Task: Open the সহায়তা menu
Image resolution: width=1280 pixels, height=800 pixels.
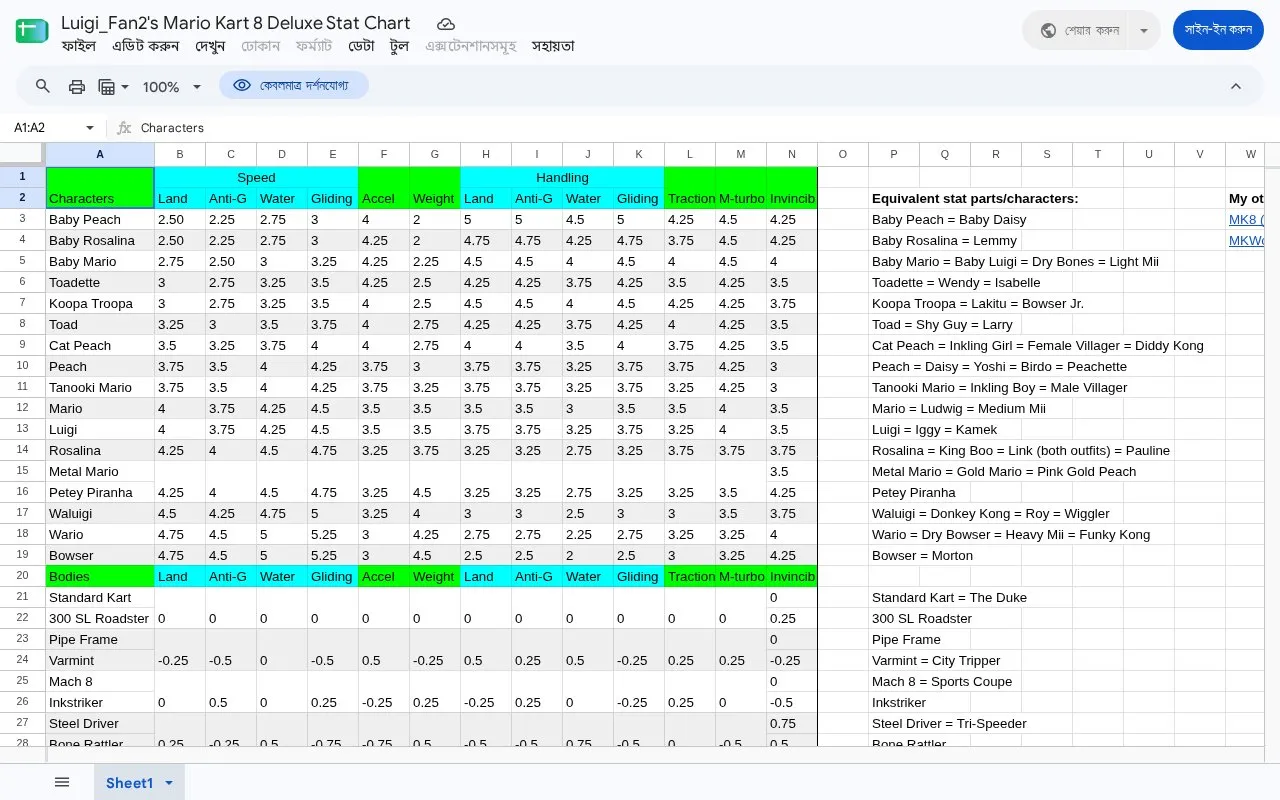Action: pos(553,46)
